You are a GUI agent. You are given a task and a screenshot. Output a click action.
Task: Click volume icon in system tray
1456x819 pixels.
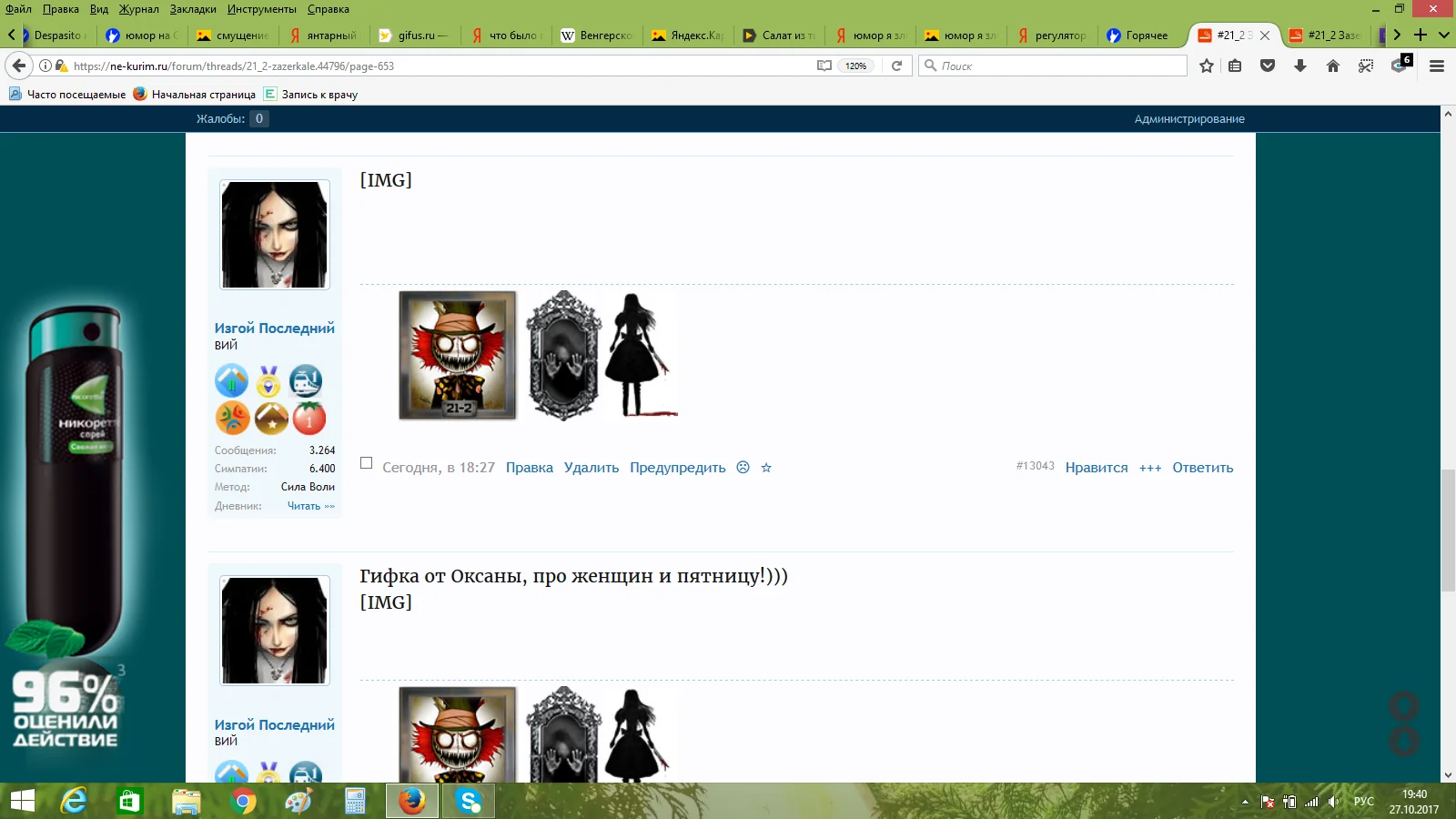1333,802
